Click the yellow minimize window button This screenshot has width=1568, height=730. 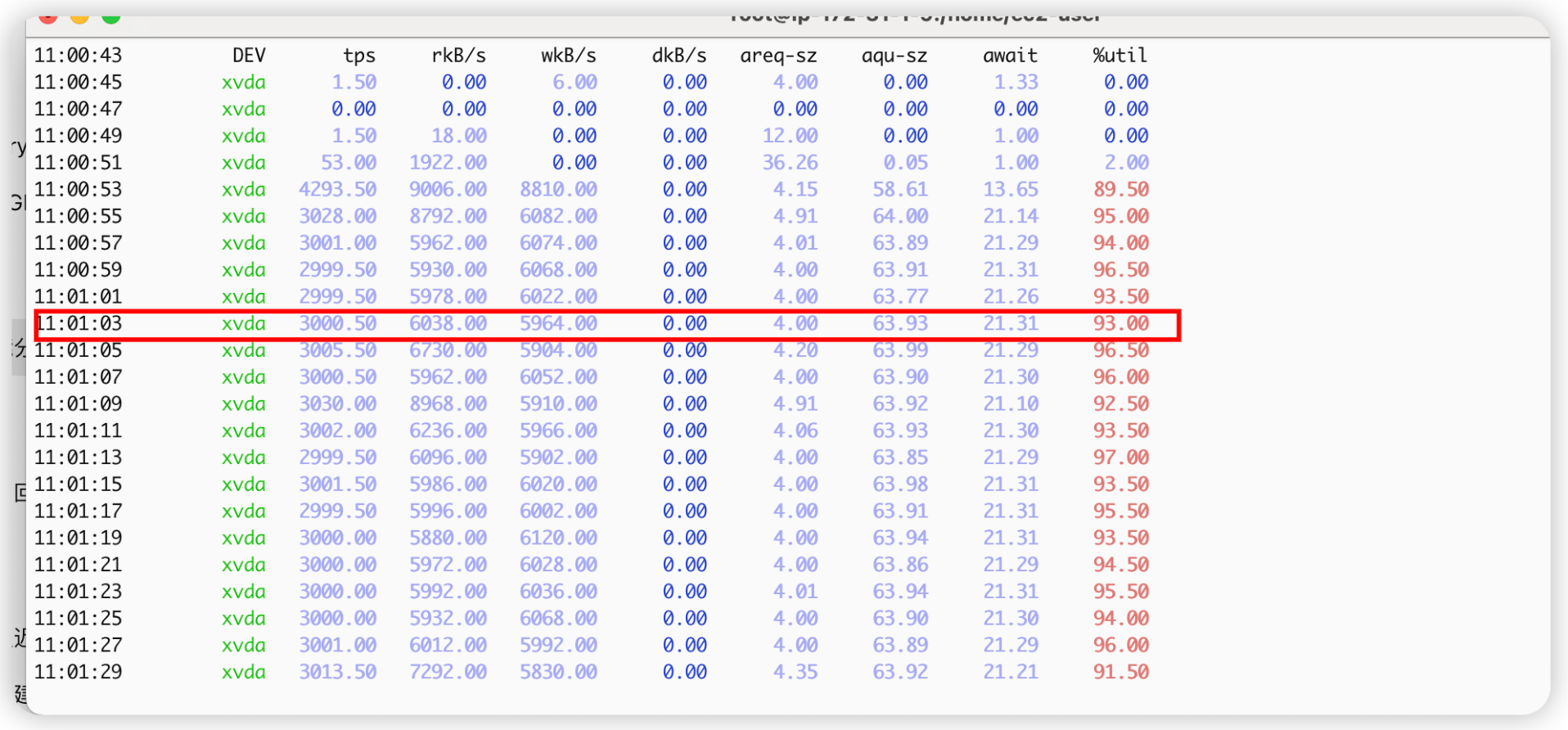pos(79,17)
